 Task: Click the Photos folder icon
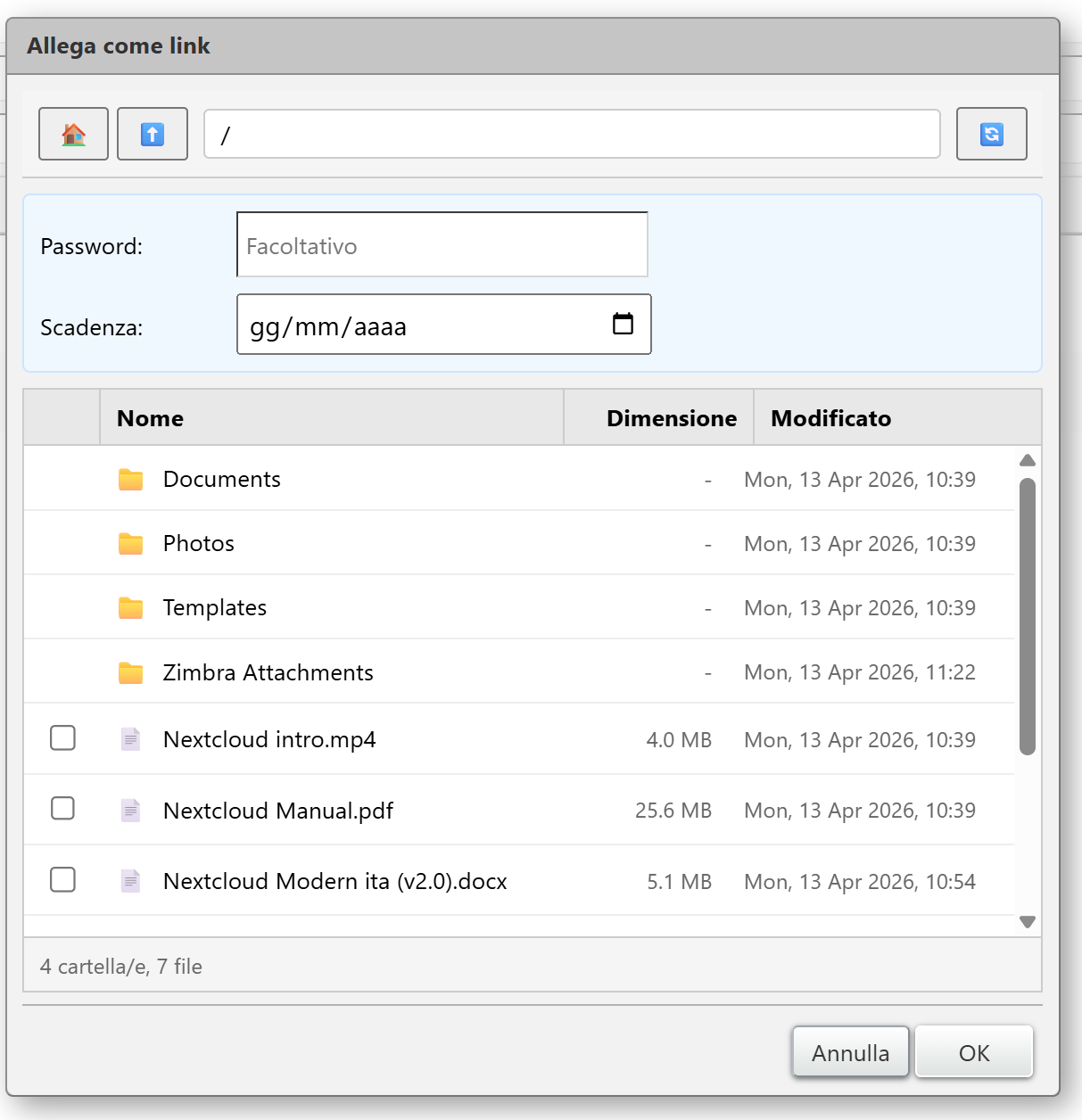(x=131, y=544)
